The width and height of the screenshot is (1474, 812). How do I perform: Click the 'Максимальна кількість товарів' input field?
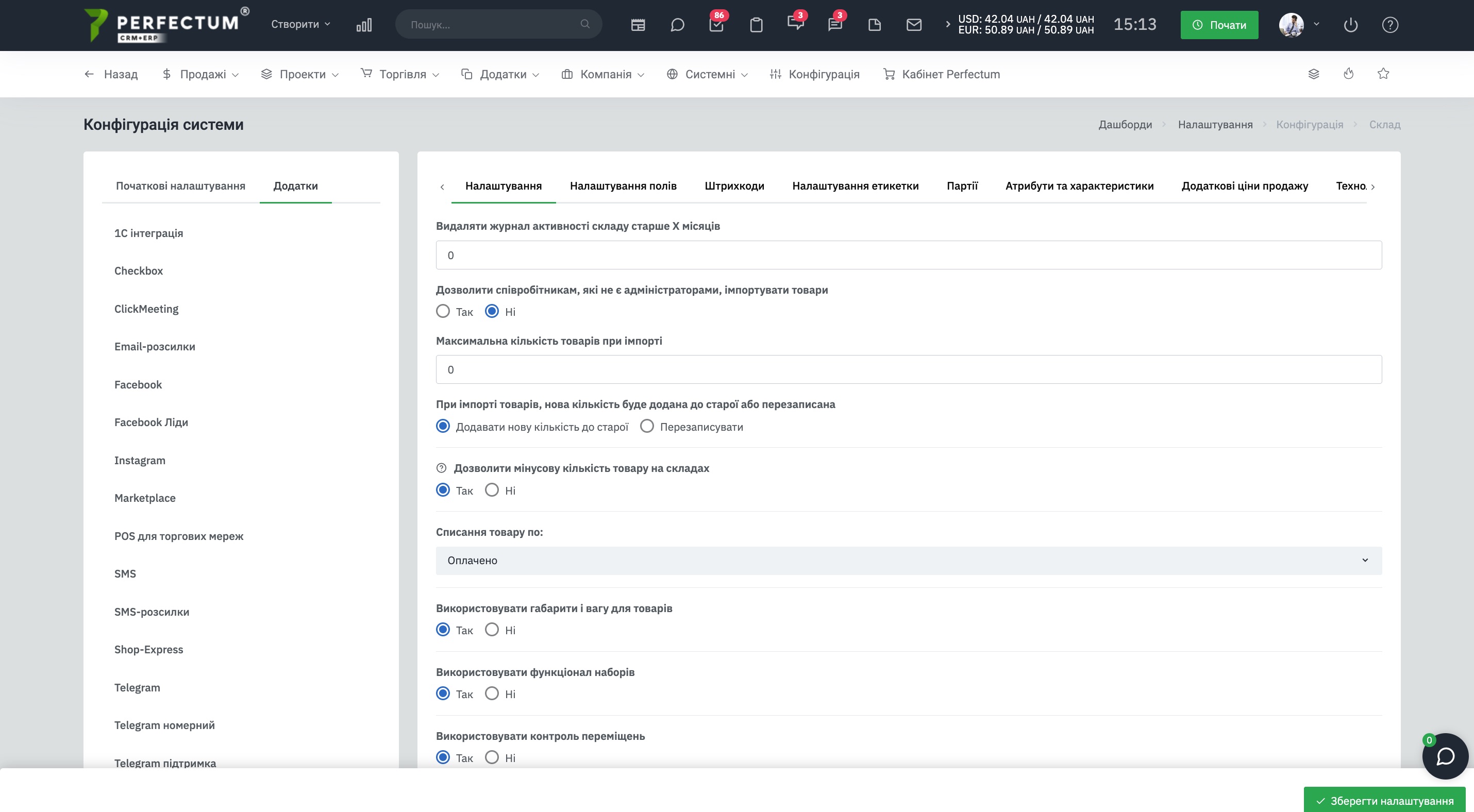[909, 369]
